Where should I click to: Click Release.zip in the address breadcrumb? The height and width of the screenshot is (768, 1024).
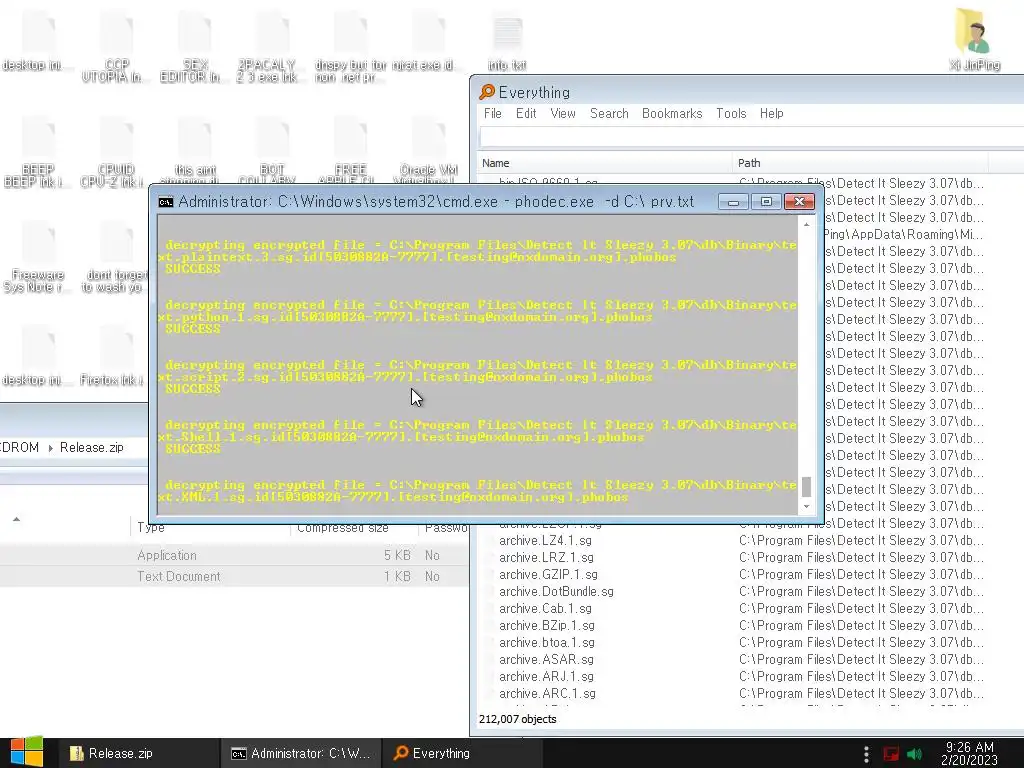coord(91,448)
